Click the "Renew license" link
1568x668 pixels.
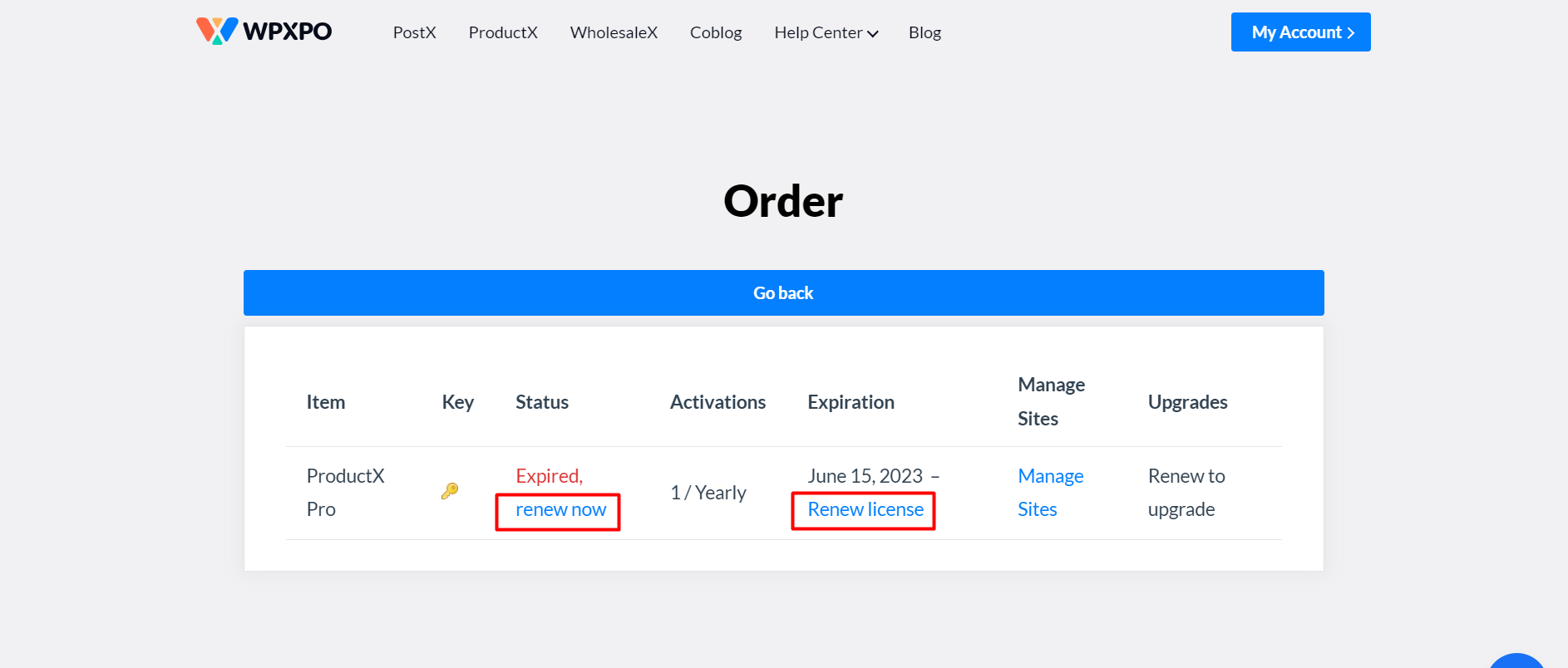pyautogui.click(x=865, y=510)
